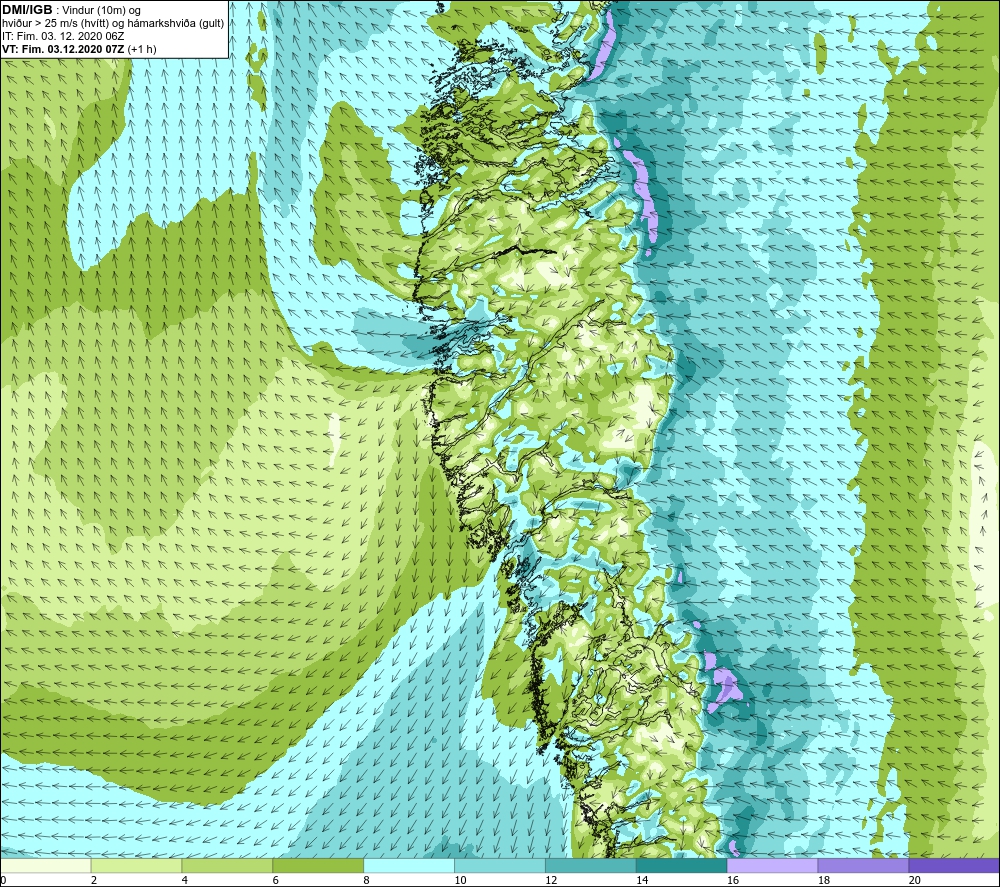The image size is (1000, 887).
Task: Click the legend label '18'
Action: click(823, 880)
